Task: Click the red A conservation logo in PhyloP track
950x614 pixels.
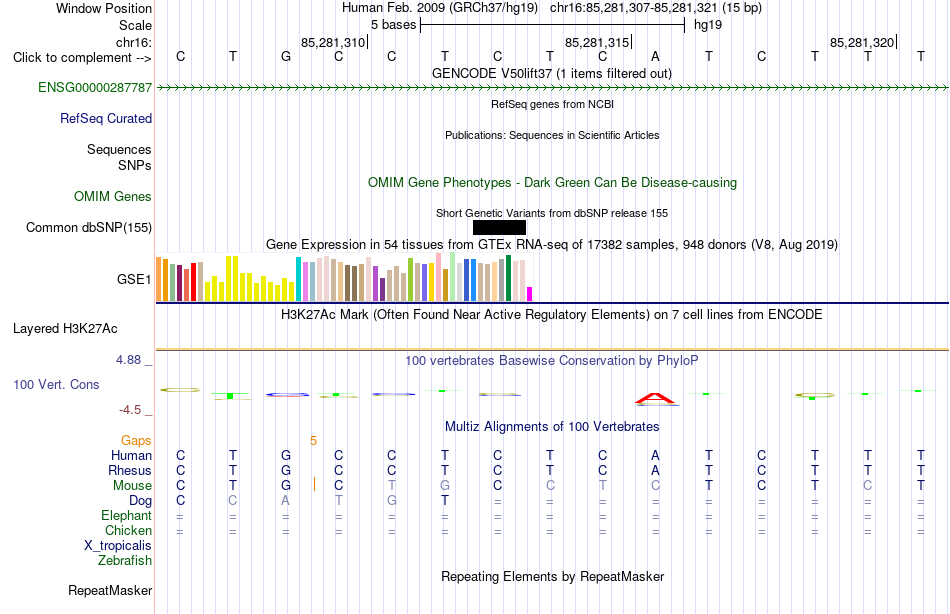Action: (x=656, y=398)
